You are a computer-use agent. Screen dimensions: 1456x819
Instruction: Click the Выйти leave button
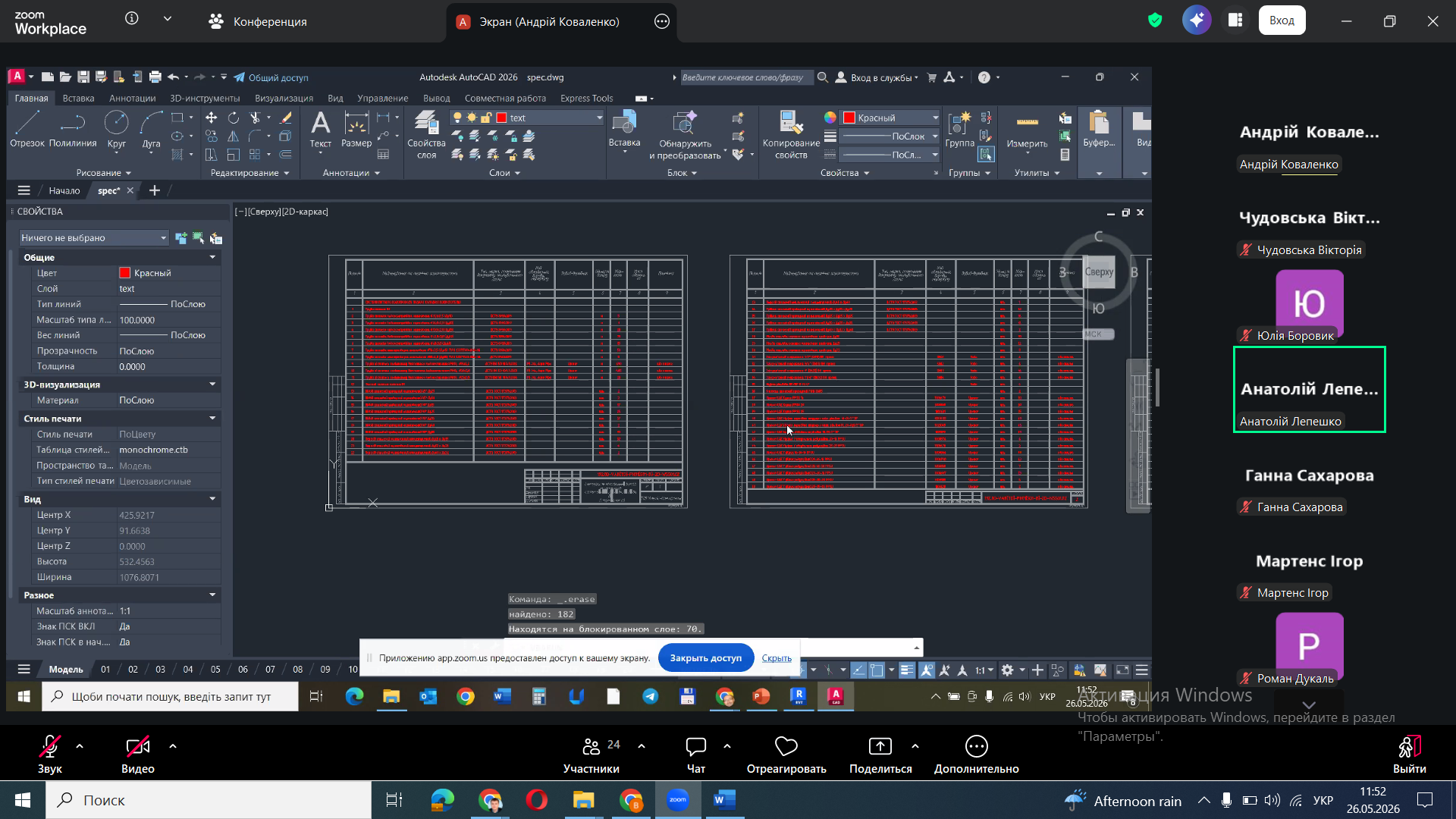1409,755
